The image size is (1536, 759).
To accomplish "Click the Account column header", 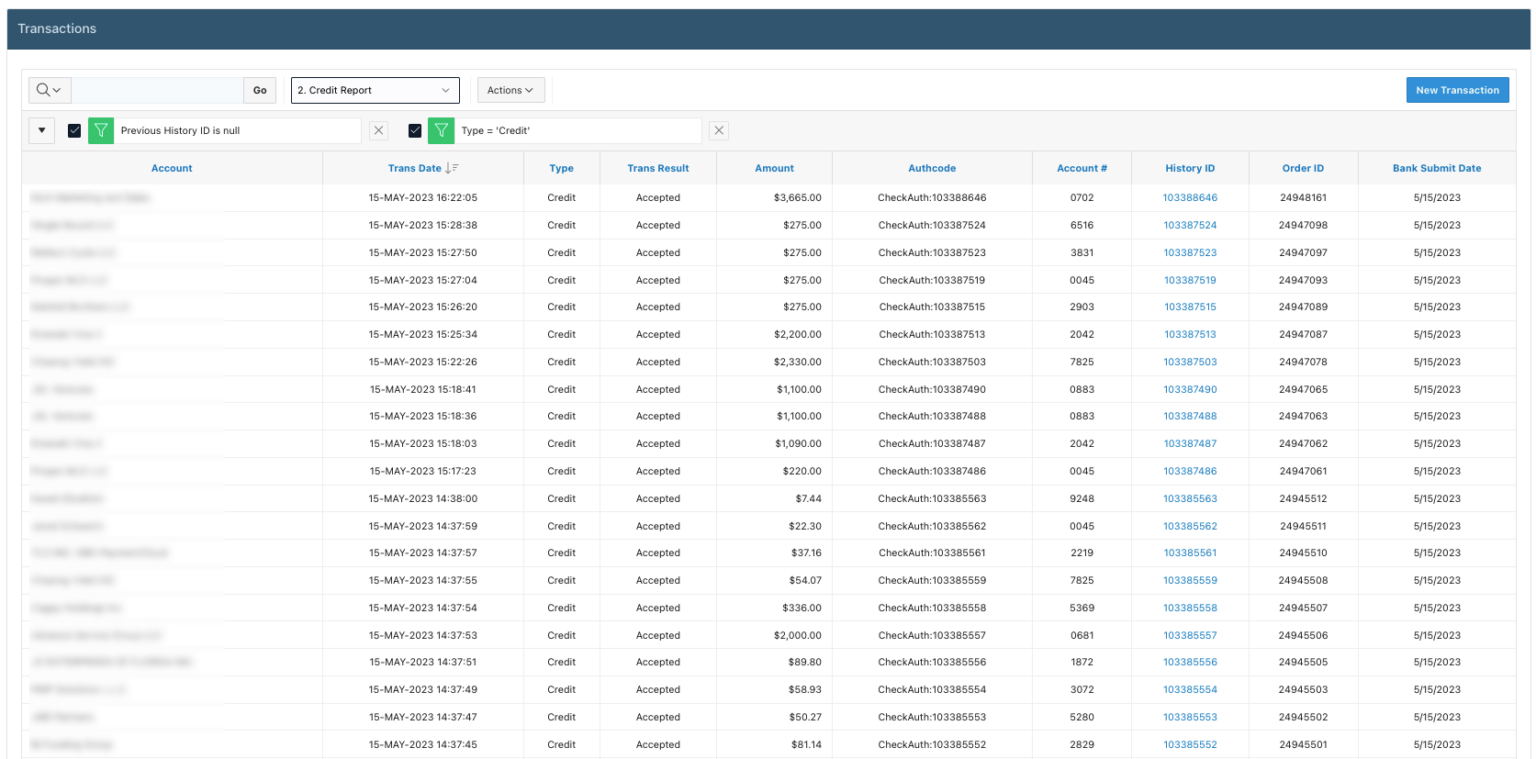I will coord(172,168).
